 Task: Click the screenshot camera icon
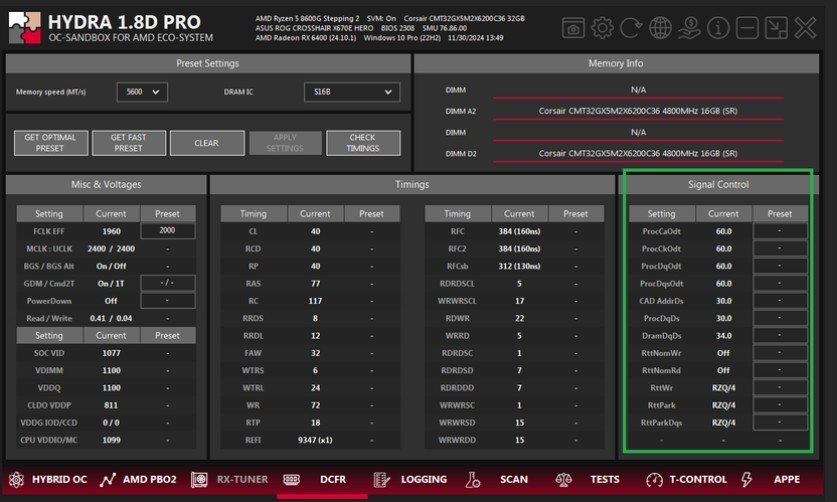(573, 28)
